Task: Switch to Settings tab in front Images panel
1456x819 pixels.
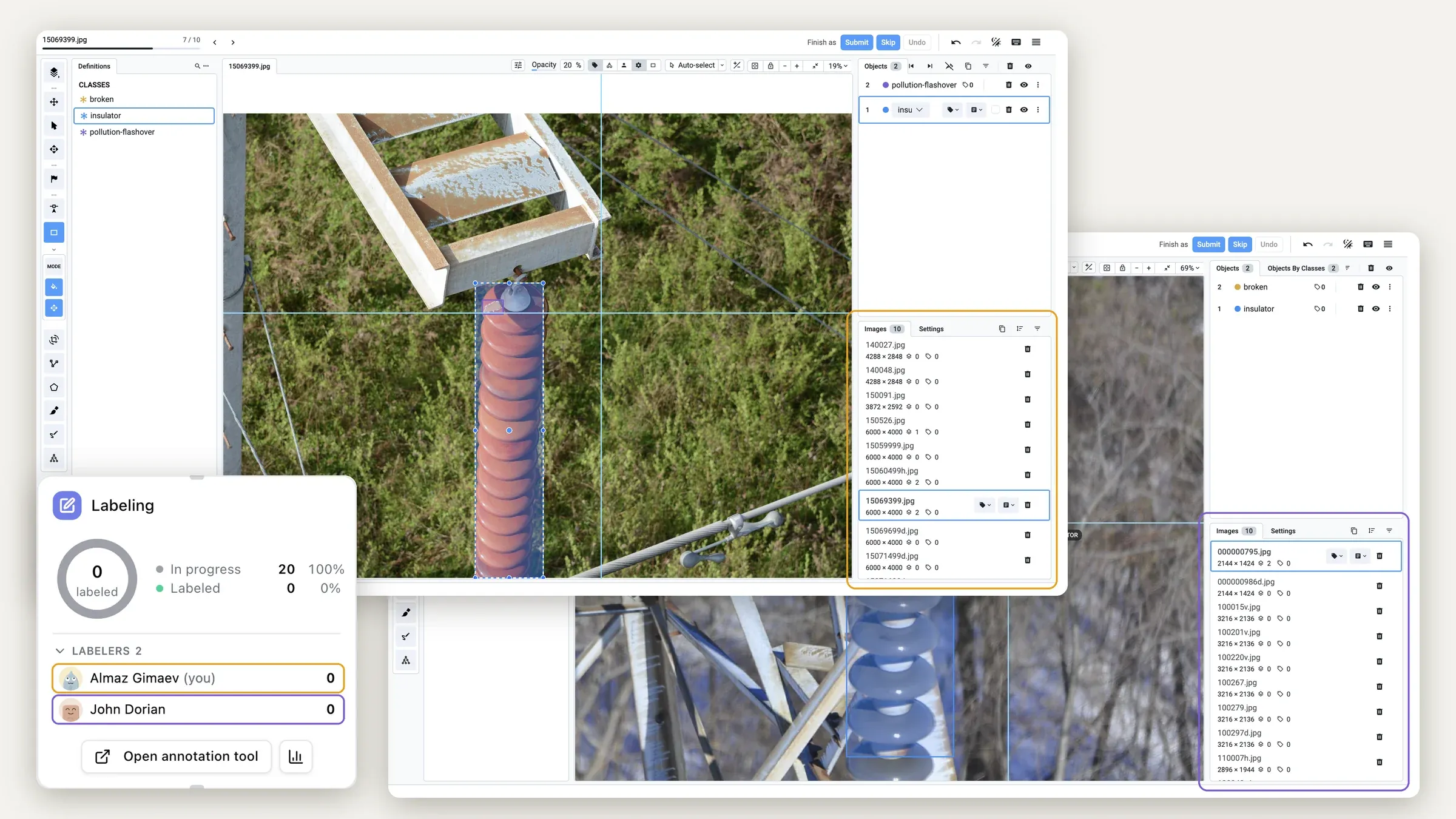Action: tap(931, 329)
